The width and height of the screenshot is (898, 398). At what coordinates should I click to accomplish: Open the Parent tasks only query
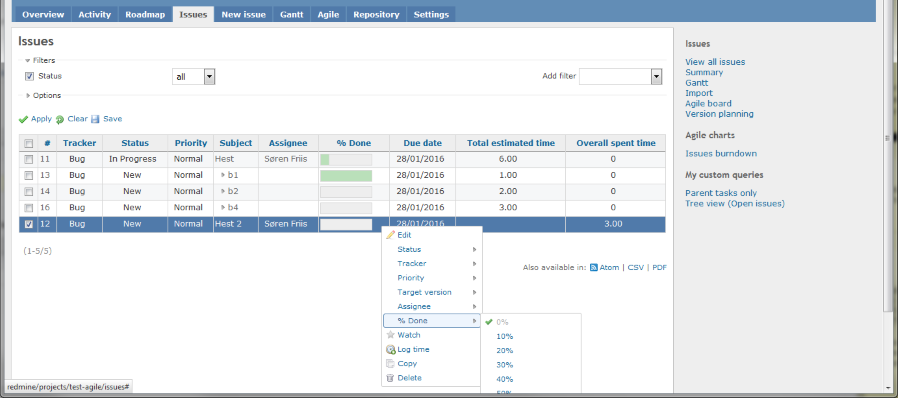(x=721, y=193)
